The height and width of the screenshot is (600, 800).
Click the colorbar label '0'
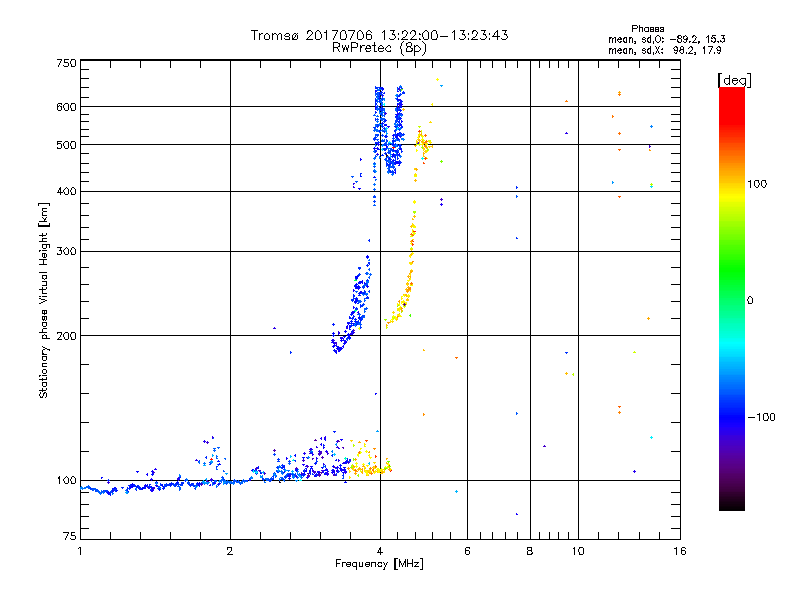point(750,300)
